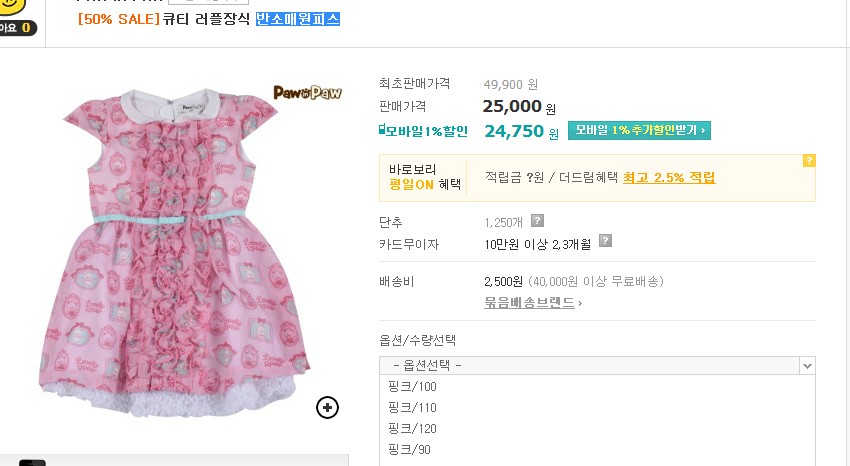This screenshot has height=466, width=850.
Task: Click the mobile phone icon near 모바일1%할인
Action: (382, 129)
